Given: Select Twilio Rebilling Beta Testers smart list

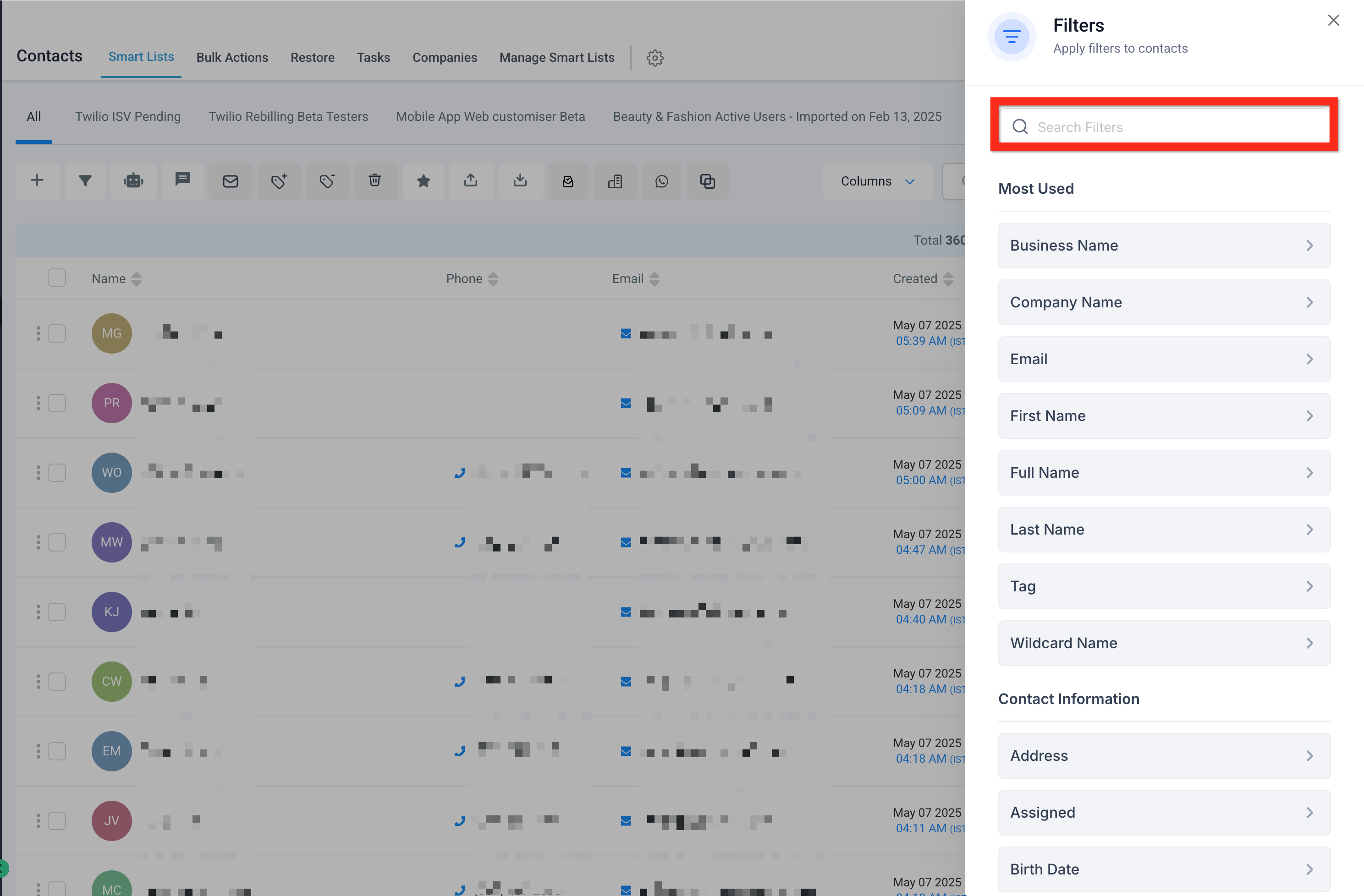Looking at the screenshot, I should [x=288, y=116].
